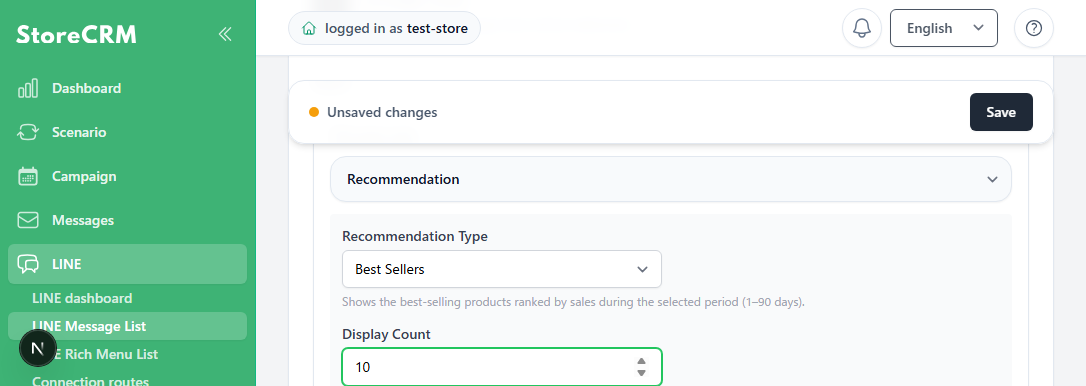Collapse the sidebar with double chevron icon
This screenshot has height=386, width=1086.
[224, 34]
